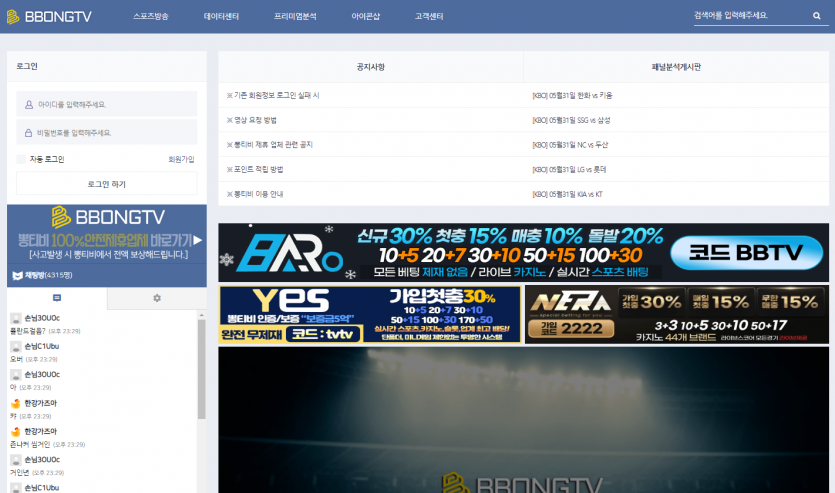835x493 pixels.
Task: Click username 한강가즈아 above 존나커 씹거인
Action: (40, 431)
